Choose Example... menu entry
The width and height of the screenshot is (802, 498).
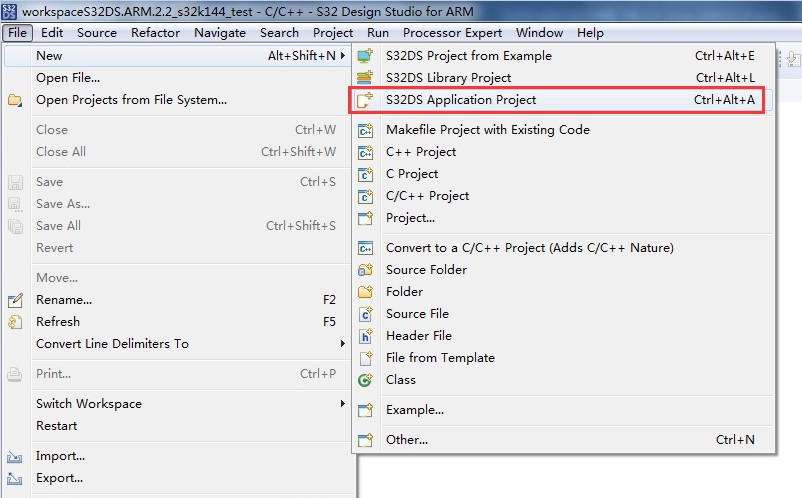point(562,410)
